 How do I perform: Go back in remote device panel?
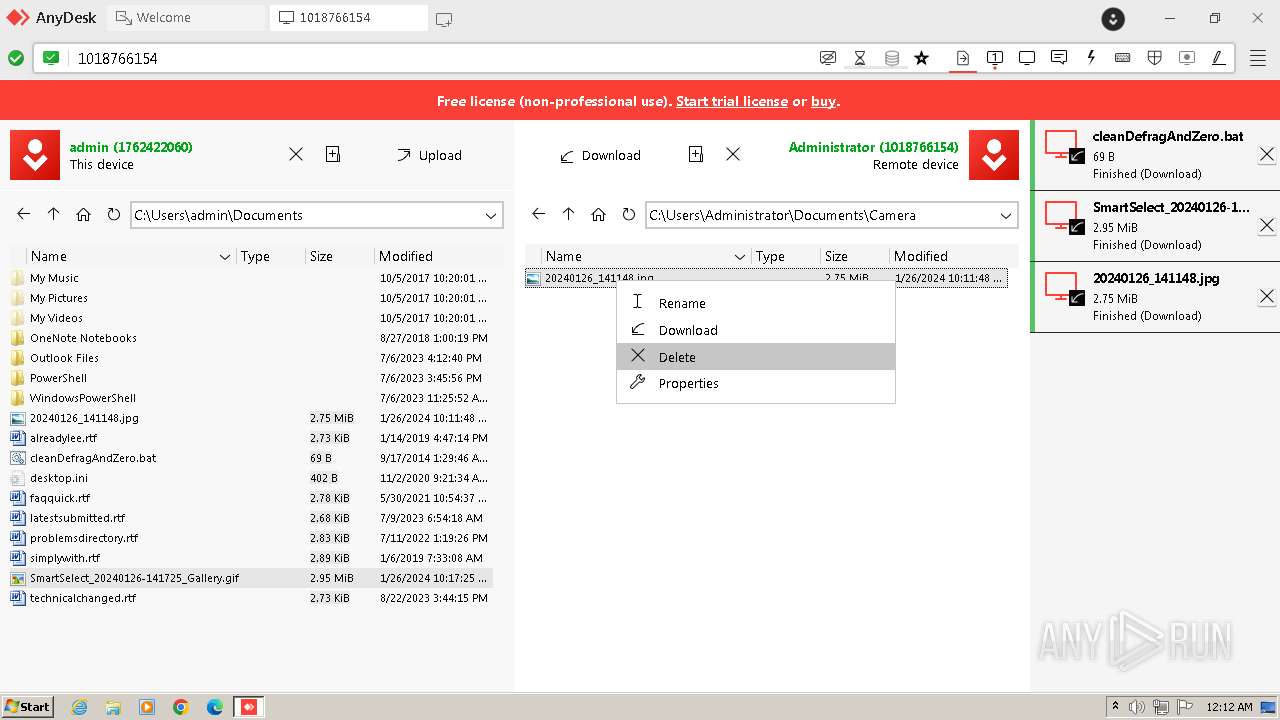click(x=539, y=214)
